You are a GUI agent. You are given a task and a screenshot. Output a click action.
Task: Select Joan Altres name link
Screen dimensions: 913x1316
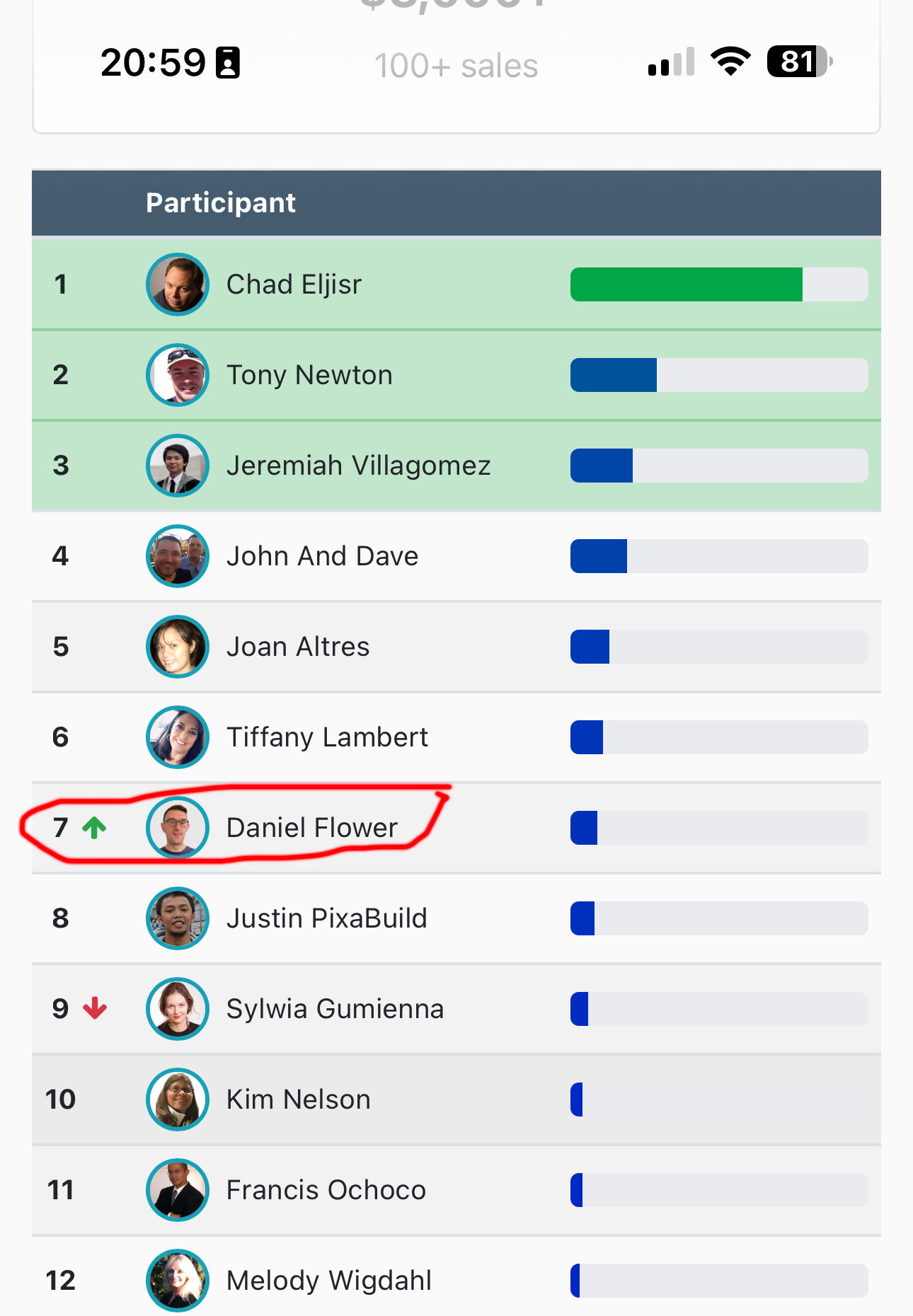click(x=298, y=647)
